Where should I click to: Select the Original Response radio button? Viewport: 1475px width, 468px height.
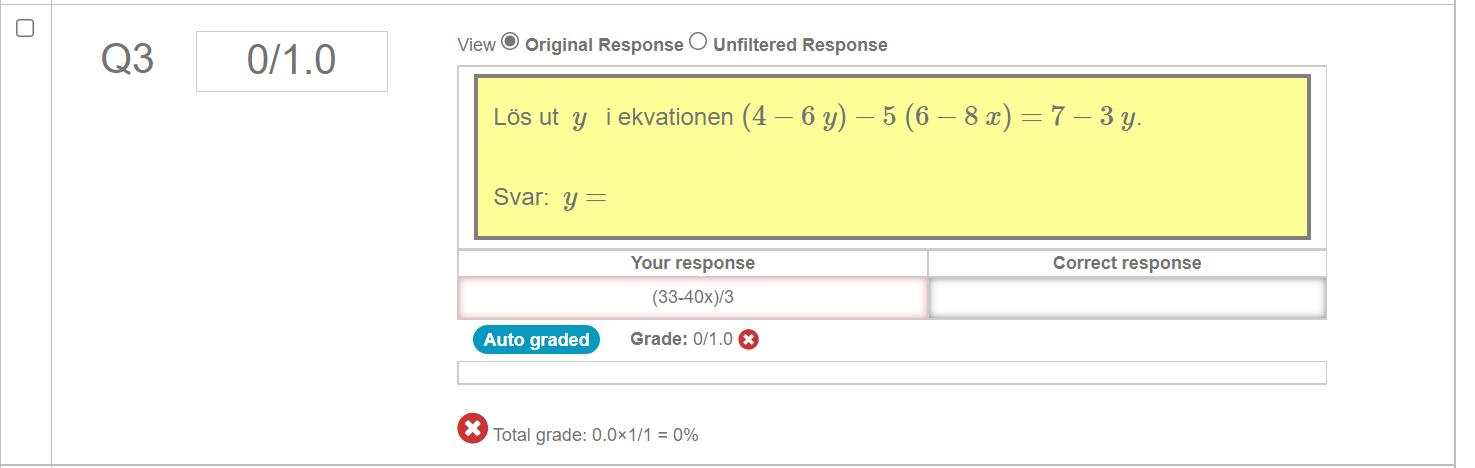510,42
